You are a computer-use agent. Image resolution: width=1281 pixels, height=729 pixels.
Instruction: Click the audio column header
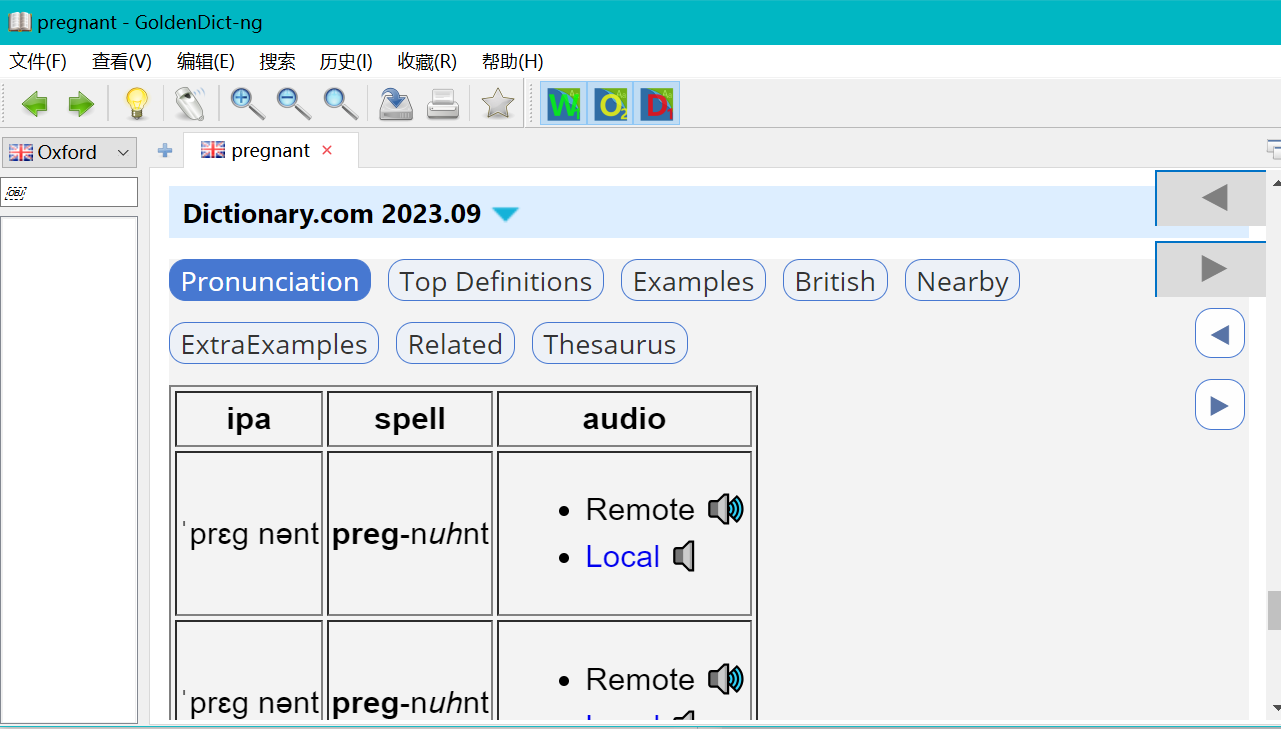624,419
